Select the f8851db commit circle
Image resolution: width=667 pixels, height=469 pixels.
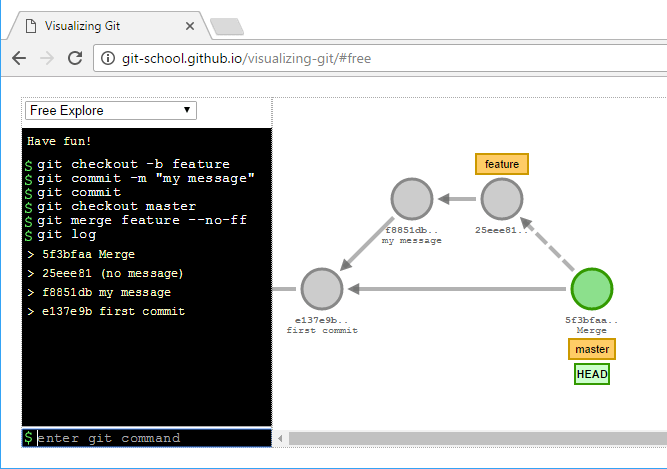pyautogui.click(x=412, y=199)
